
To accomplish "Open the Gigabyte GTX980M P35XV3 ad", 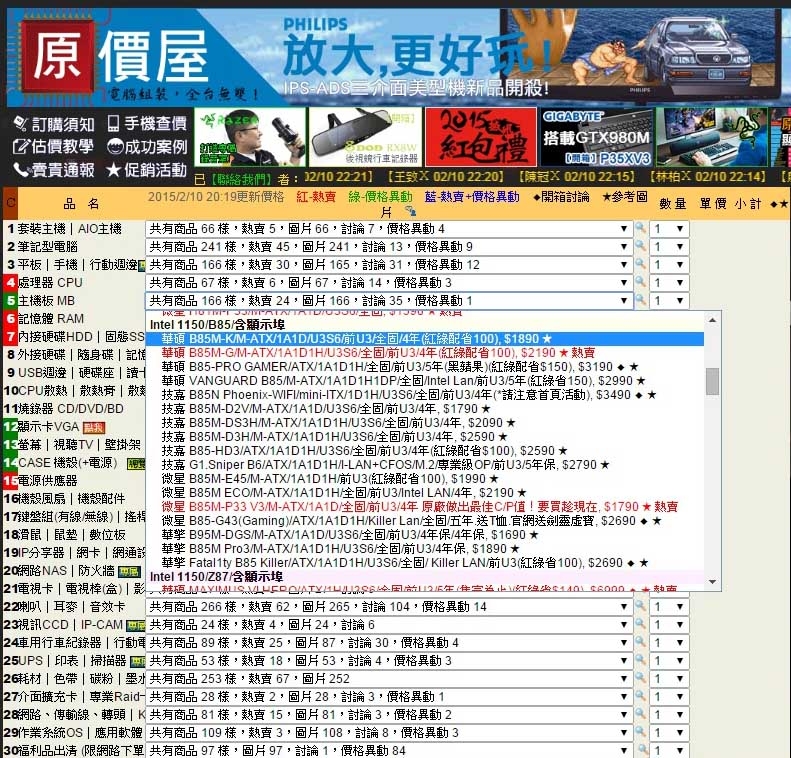I will [597, 137].
